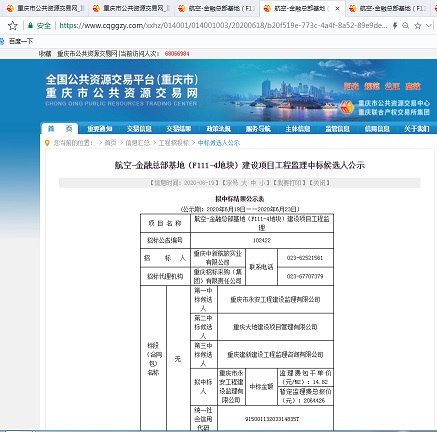
Task: Click 重庆大地建设项目管理有限公司 cell
Action: [275, 327]
